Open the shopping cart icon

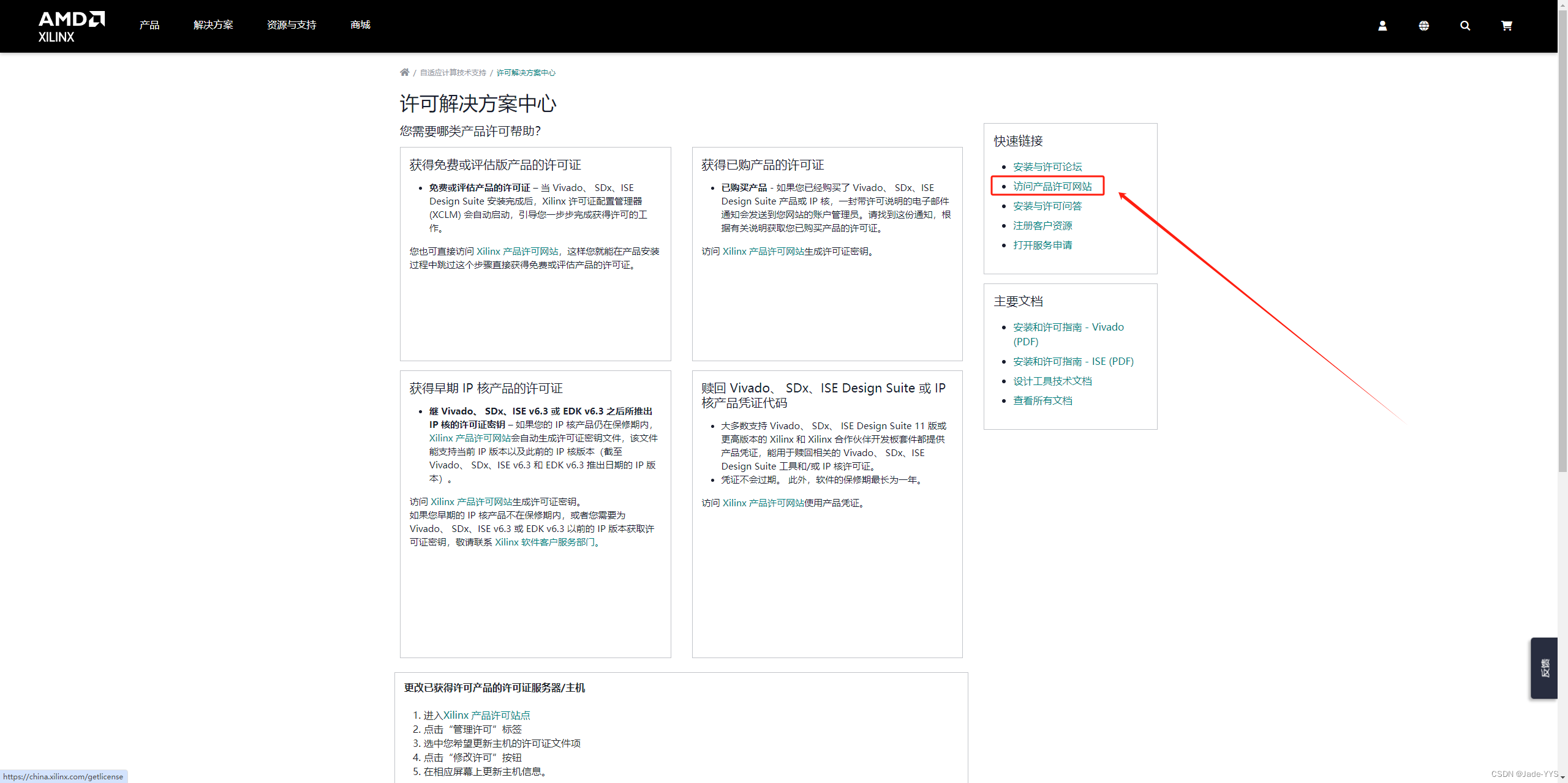1507,26
